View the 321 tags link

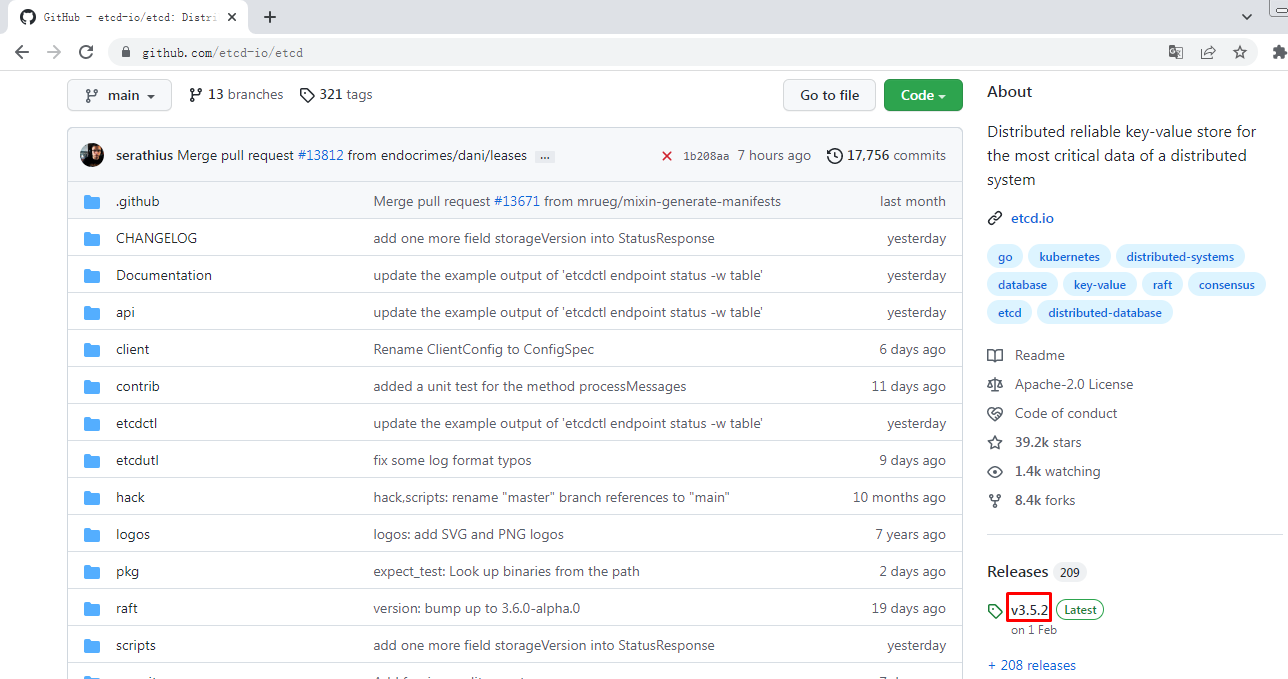336,95
